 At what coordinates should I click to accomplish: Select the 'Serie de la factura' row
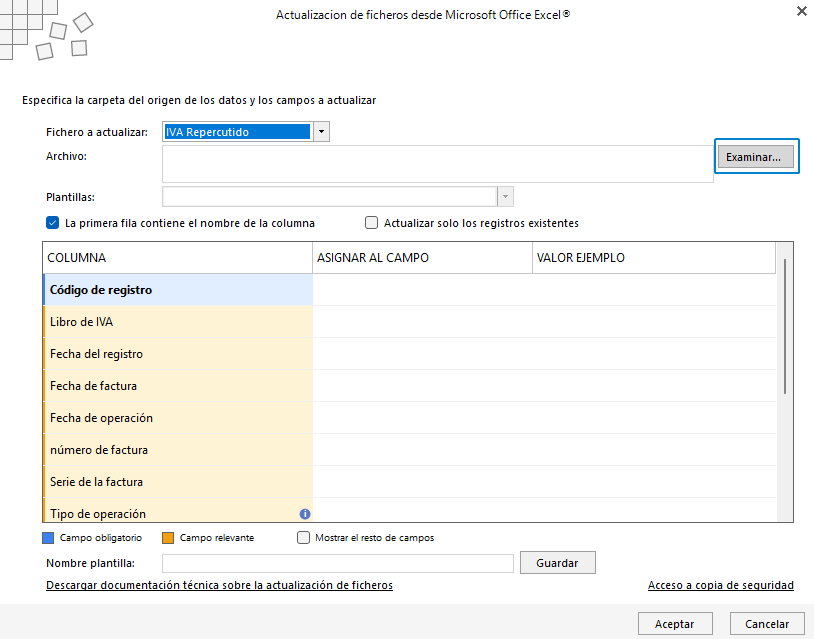(x=410, y=482)
